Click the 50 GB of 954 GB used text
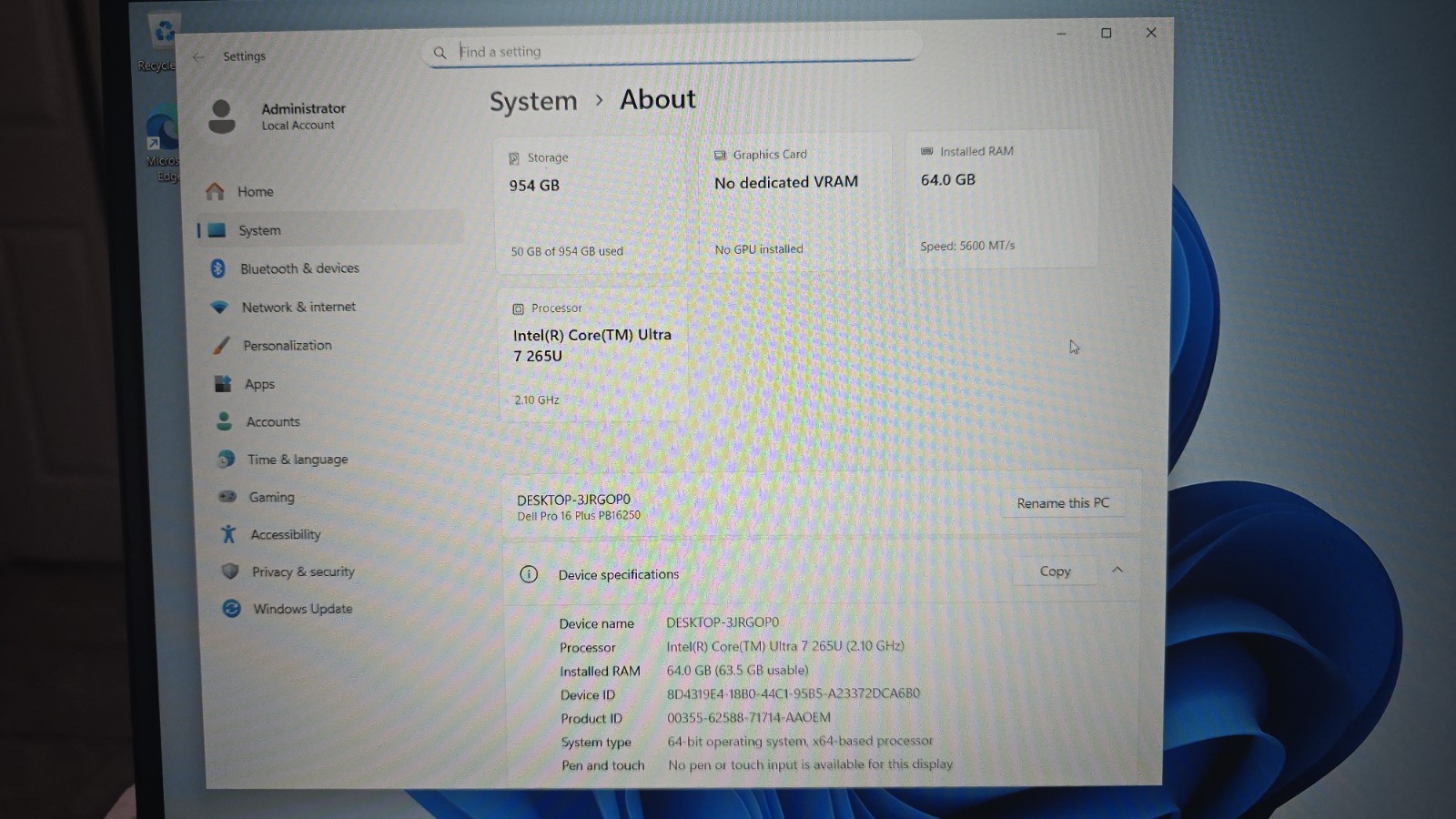Screen dimensions: 1456x819 (567, 251)
